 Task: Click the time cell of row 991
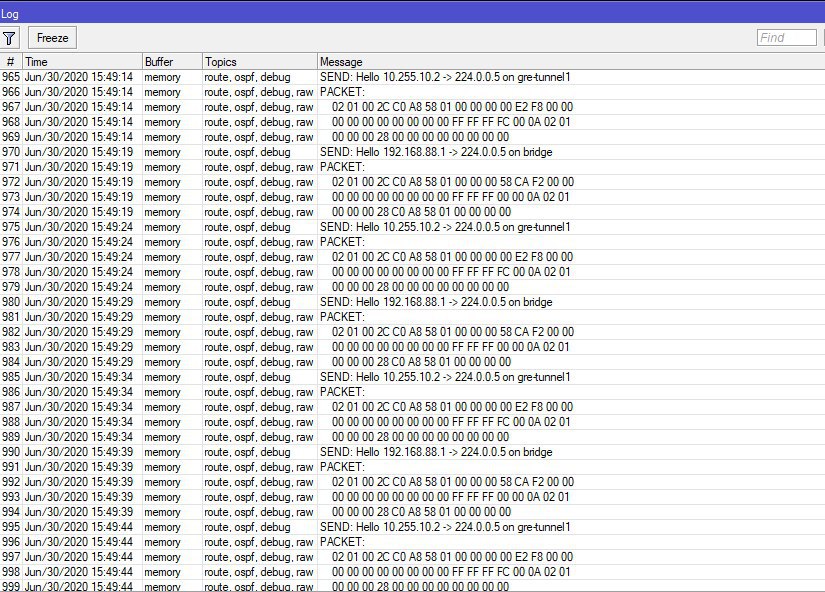pos(79,467)
